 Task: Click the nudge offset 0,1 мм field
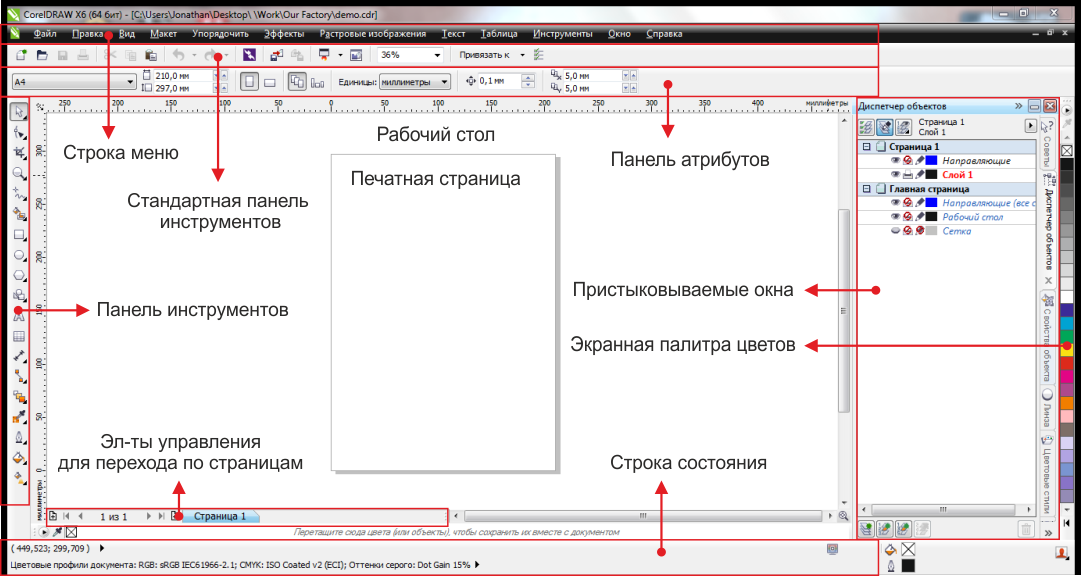pos(500,81)
